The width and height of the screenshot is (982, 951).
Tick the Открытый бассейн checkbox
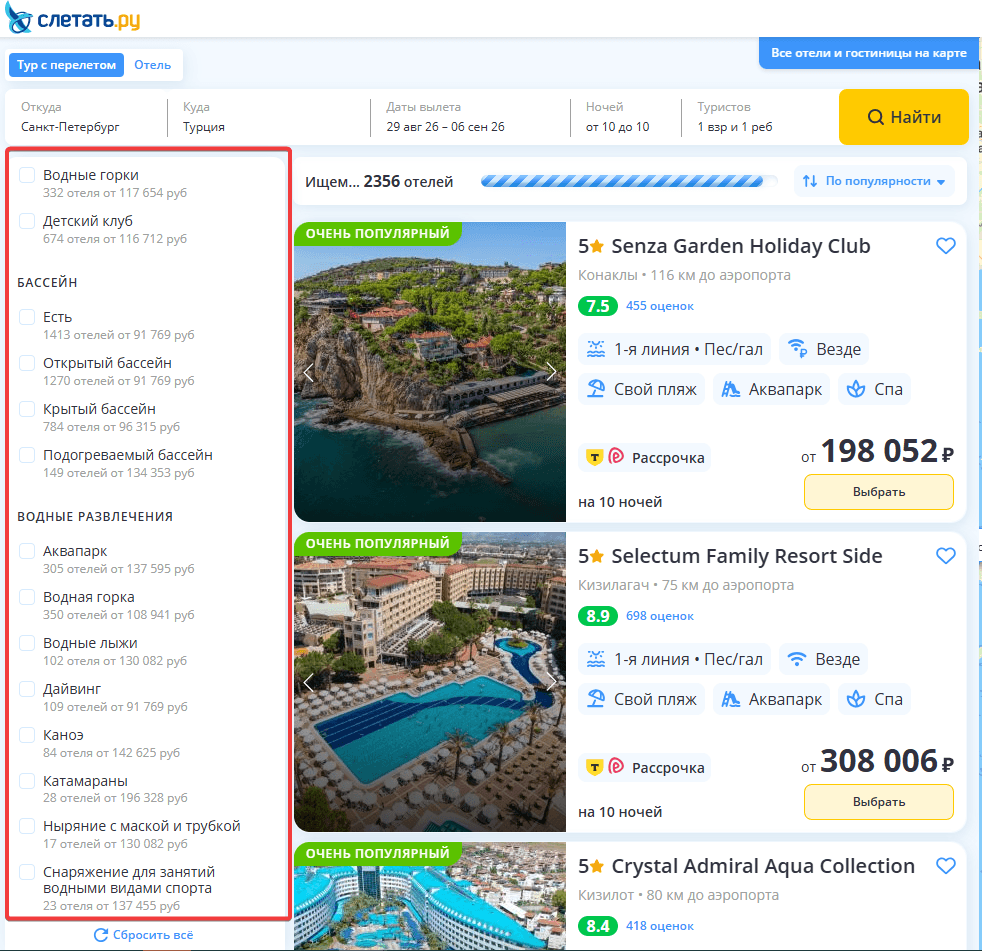(27, 363)
